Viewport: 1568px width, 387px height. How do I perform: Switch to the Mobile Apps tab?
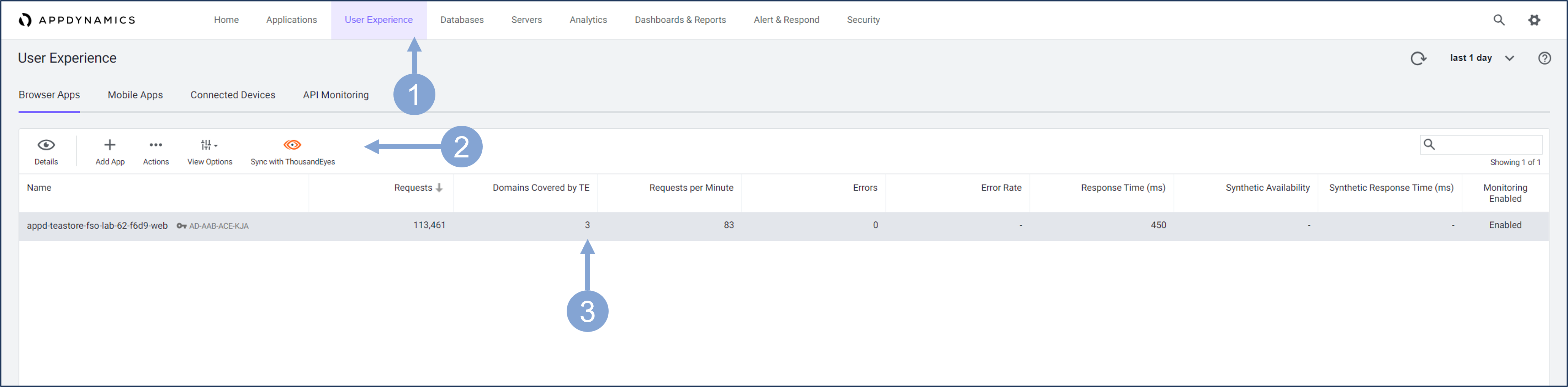135,95
